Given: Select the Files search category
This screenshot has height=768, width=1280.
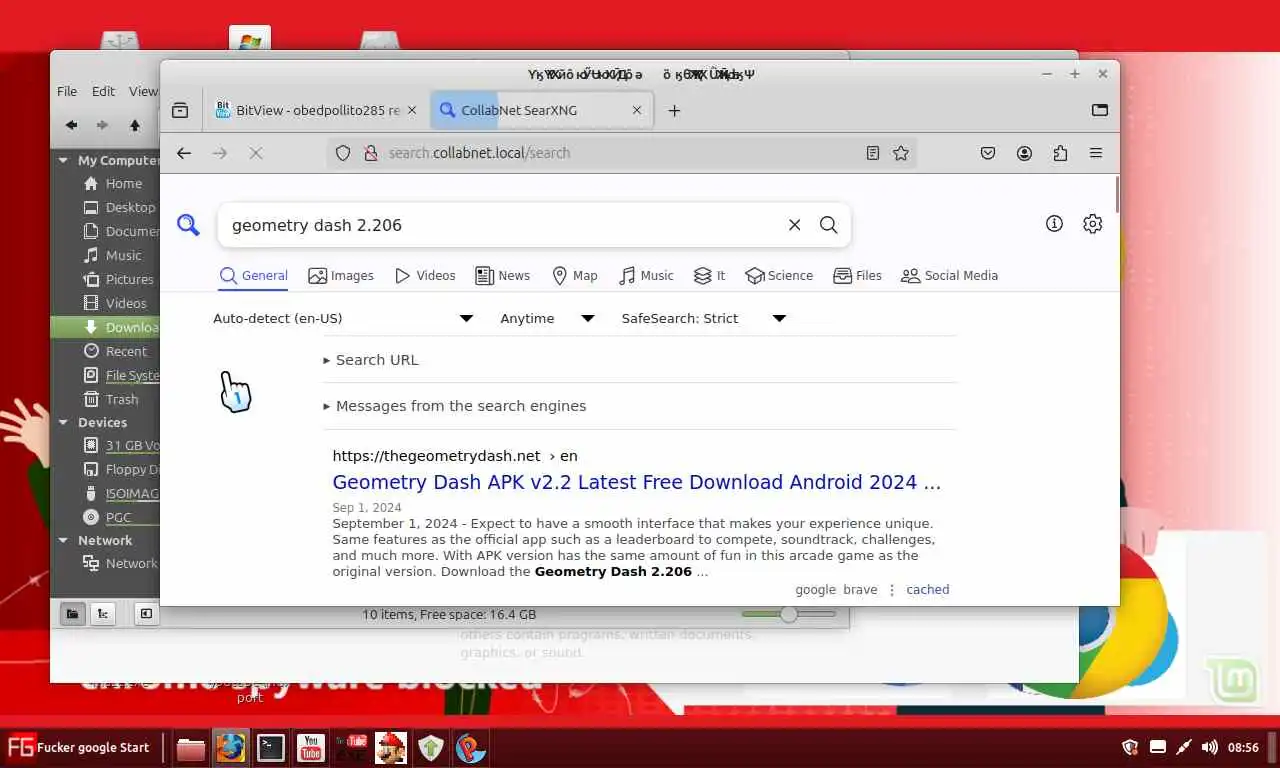Looking at the screenshot, I should tap(857, 276).
